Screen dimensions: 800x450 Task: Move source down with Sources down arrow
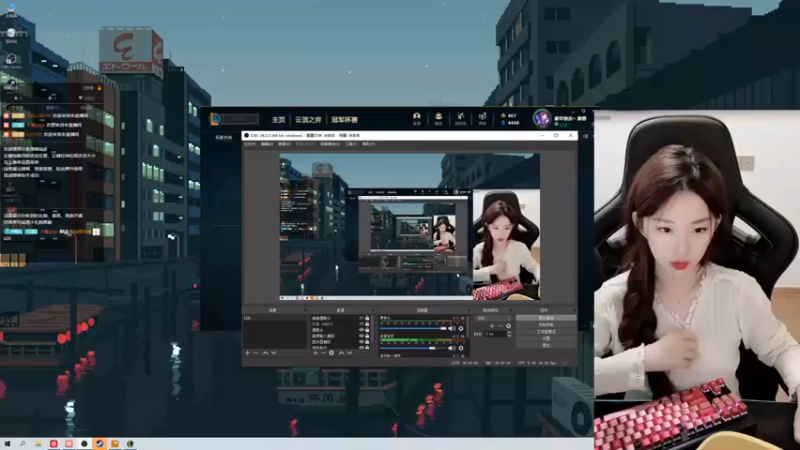point(349,353)
